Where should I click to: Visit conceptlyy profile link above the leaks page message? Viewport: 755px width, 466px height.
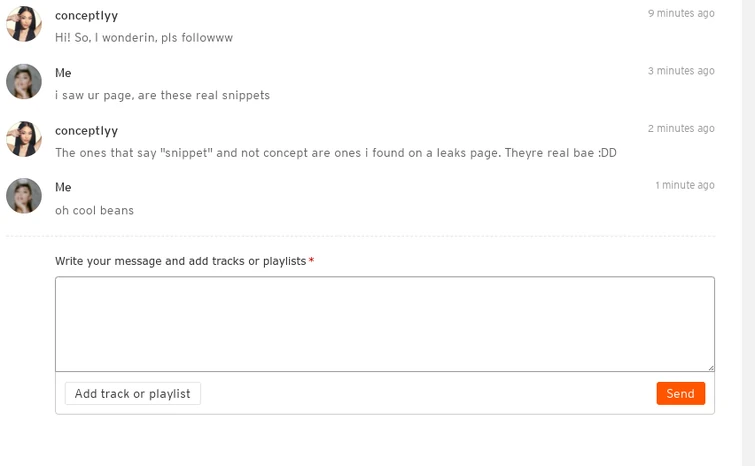(86, 130)
